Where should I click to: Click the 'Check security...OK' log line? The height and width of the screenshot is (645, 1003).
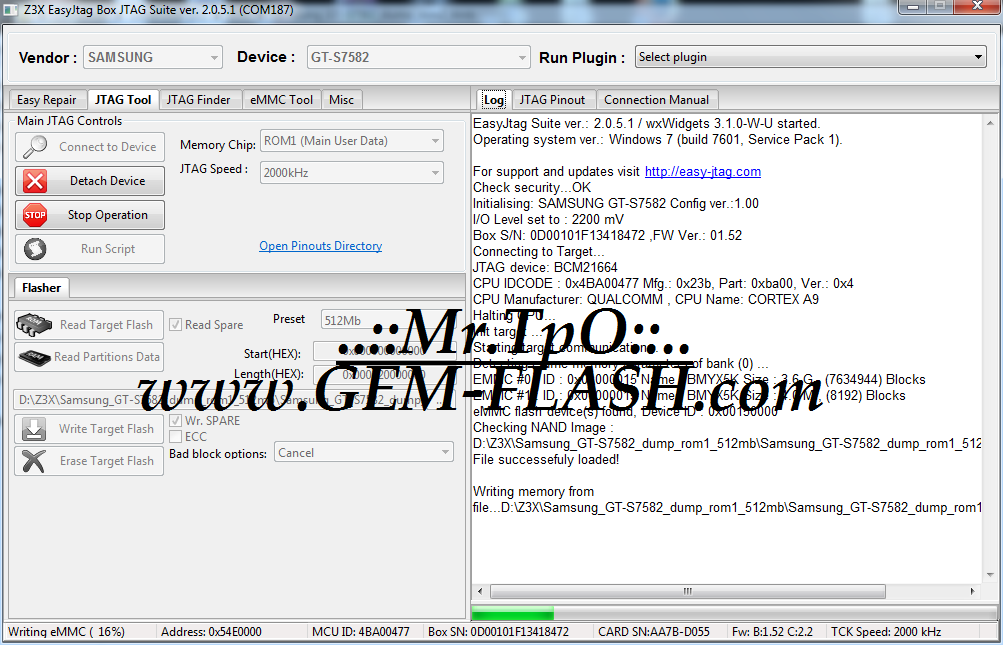pyautogui.click(x=532, y=187)
